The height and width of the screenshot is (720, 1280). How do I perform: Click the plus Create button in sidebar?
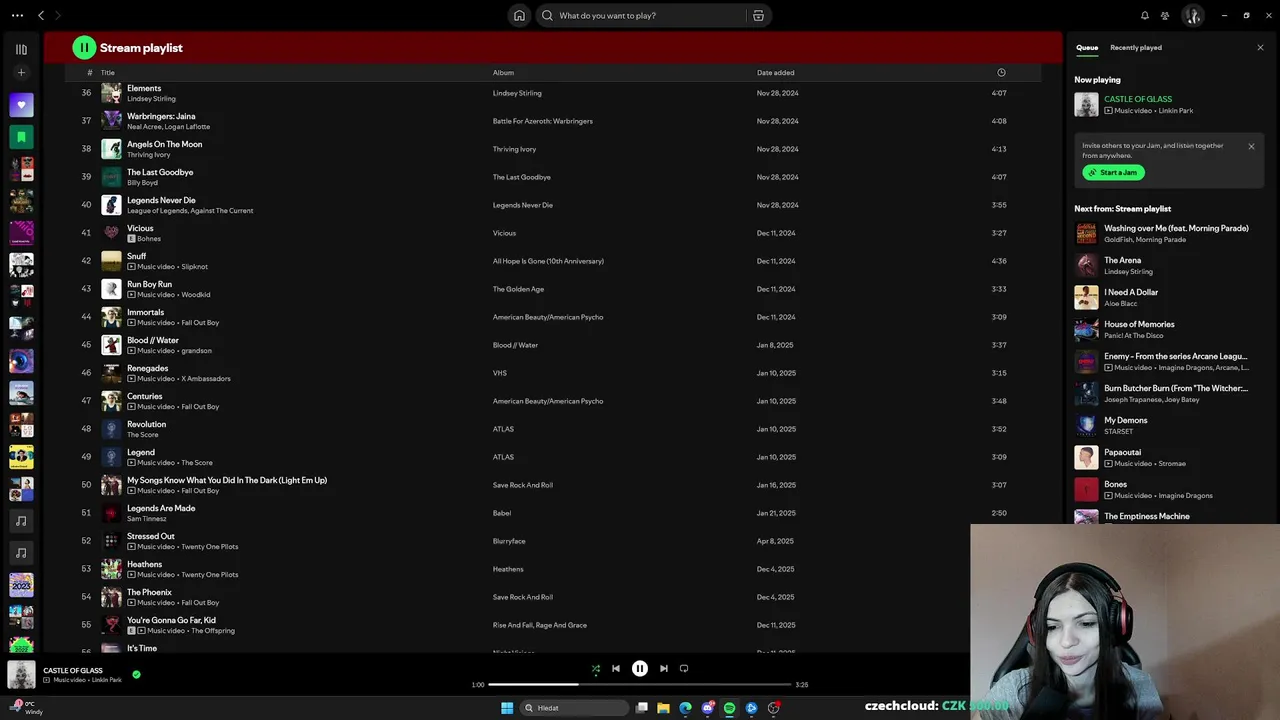(x=21, y=72)
